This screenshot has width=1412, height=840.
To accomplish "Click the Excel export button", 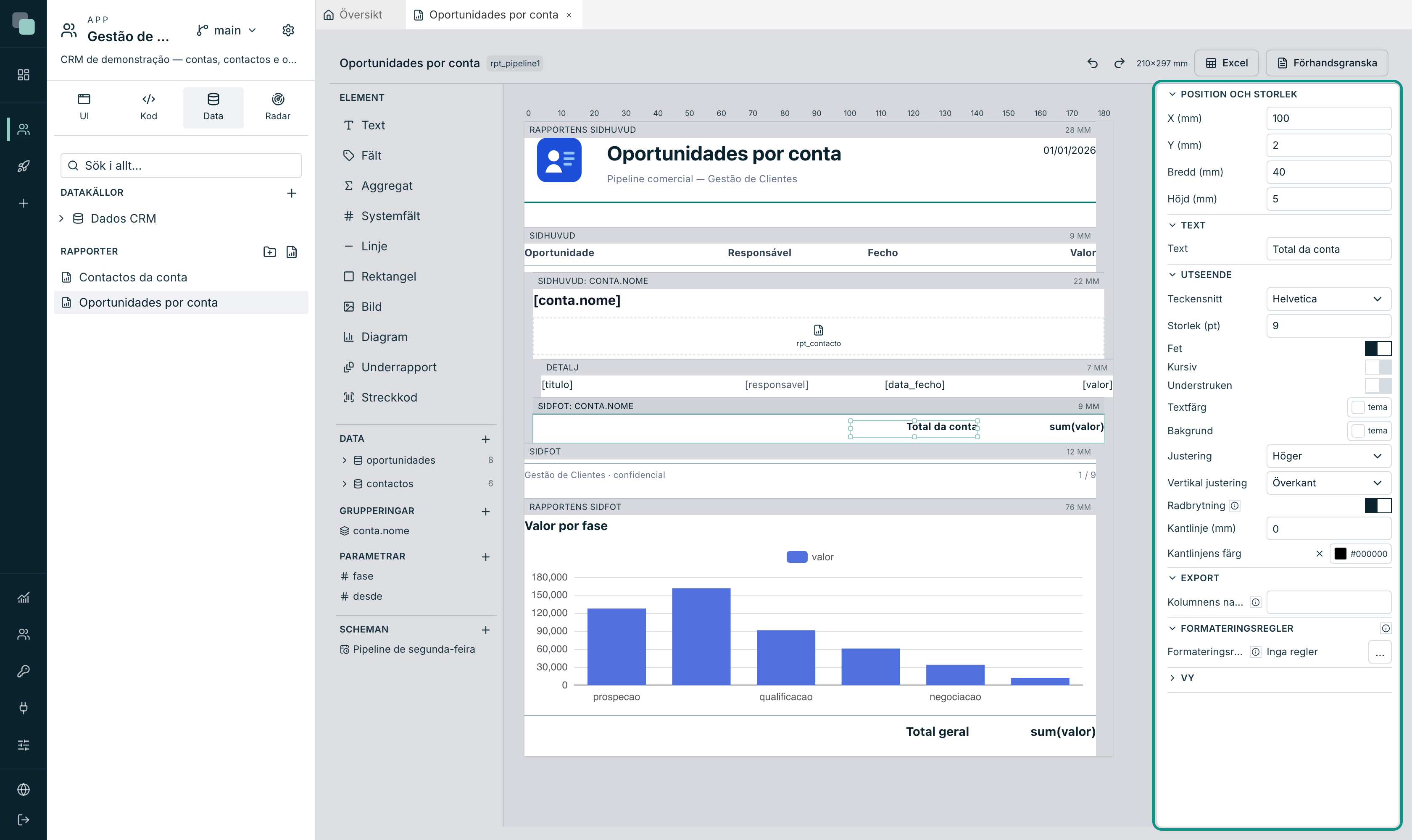I will 1226,63.
